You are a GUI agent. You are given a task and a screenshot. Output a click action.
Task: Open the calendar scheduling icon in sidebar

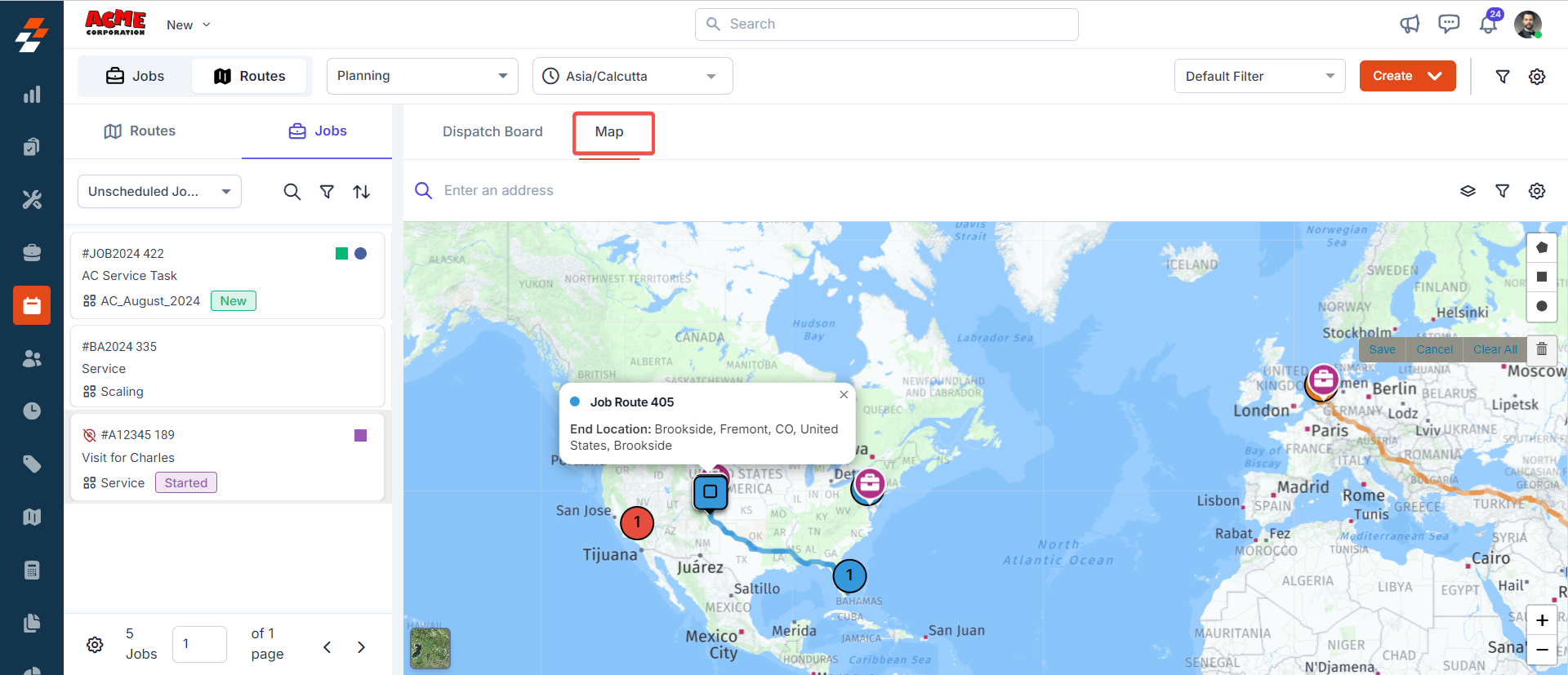32,305
